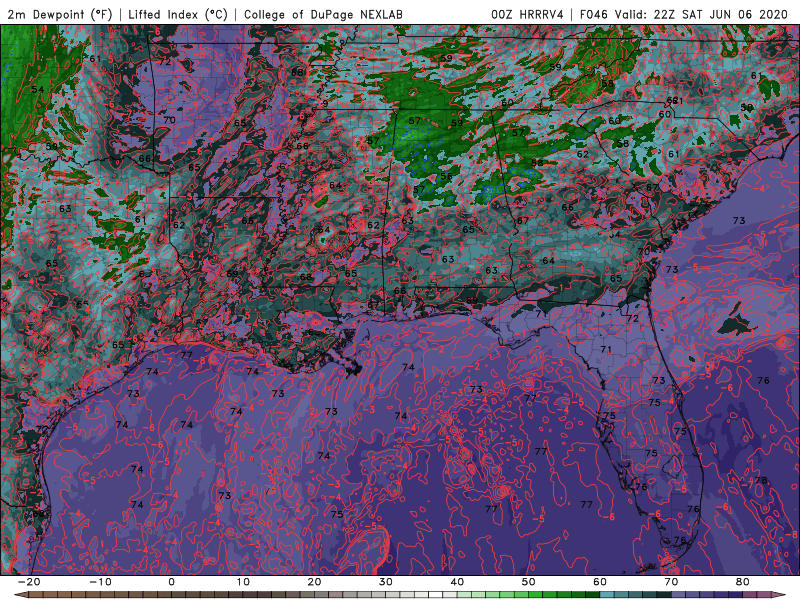Click the '2m Dewpoint (°F)' title text
The image size is (800, 600).
[60, 14]
